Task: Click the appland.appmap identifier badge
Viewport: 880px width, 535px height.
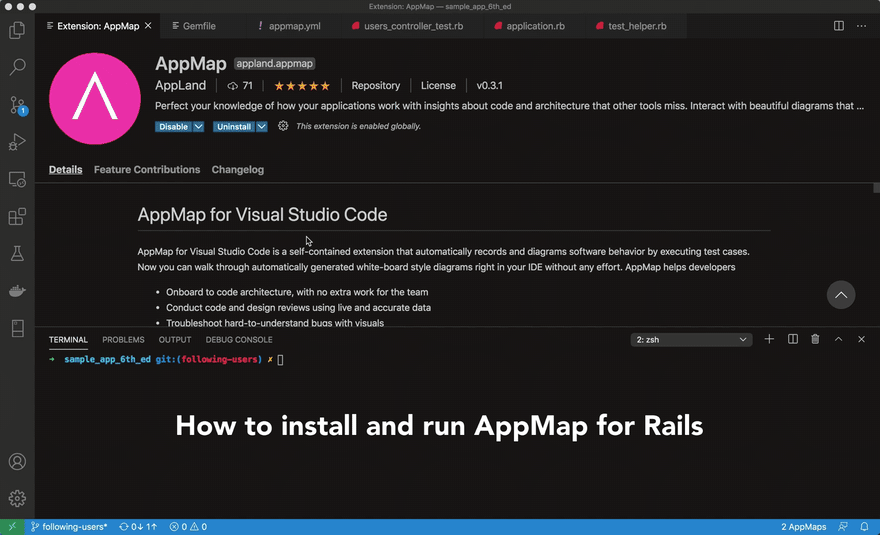Action: (274, 63)
